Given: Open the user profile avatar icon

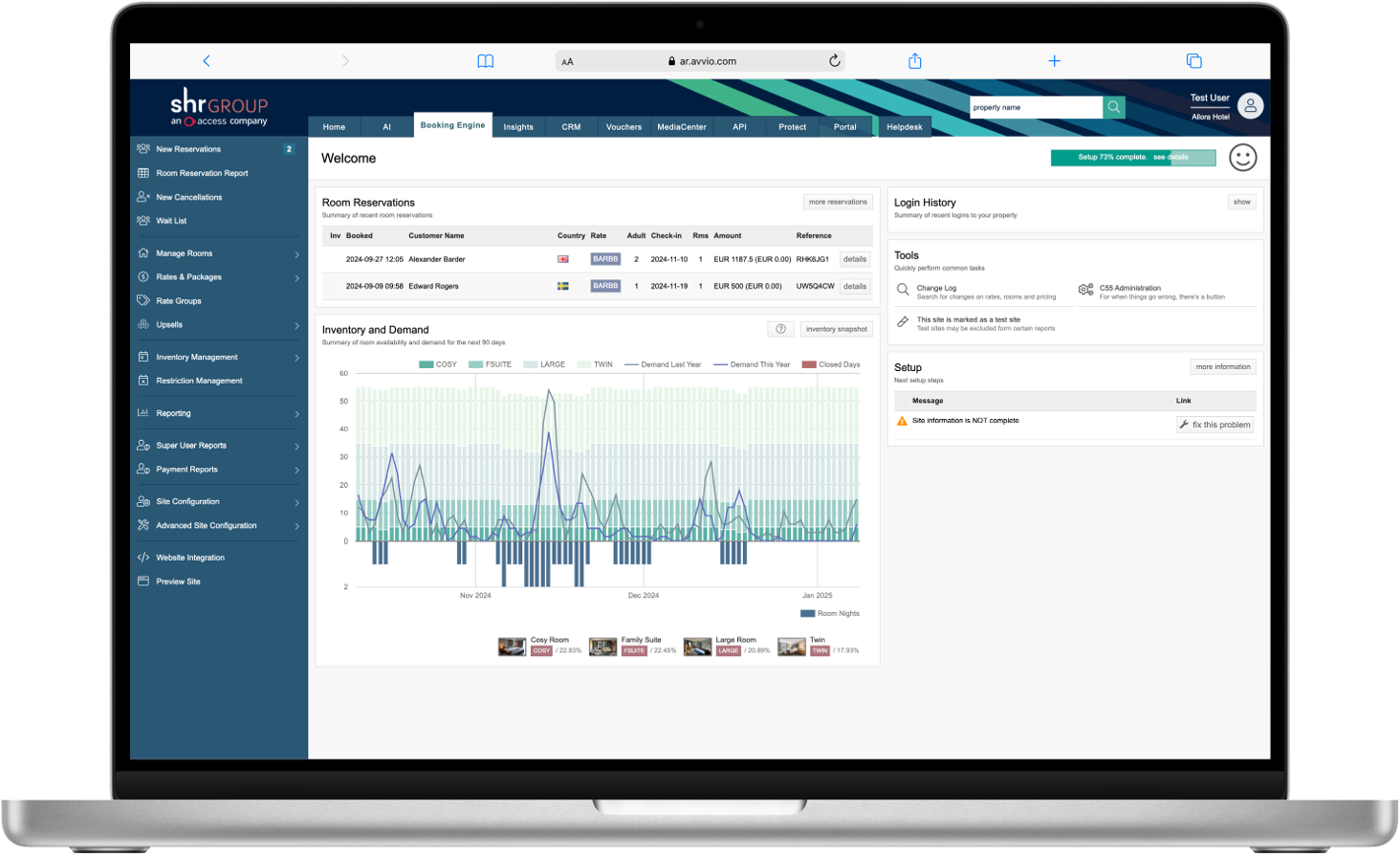Looking at the screenshot, I should point(1250,106).
